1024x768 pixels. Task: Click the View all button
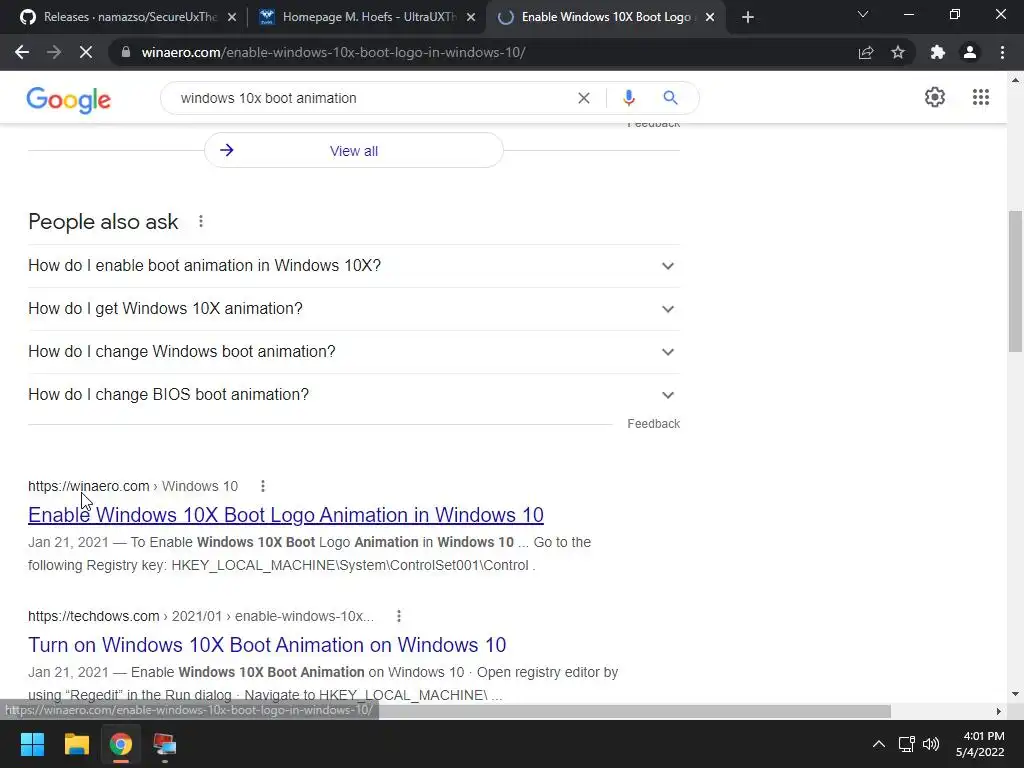pos(354,151)
